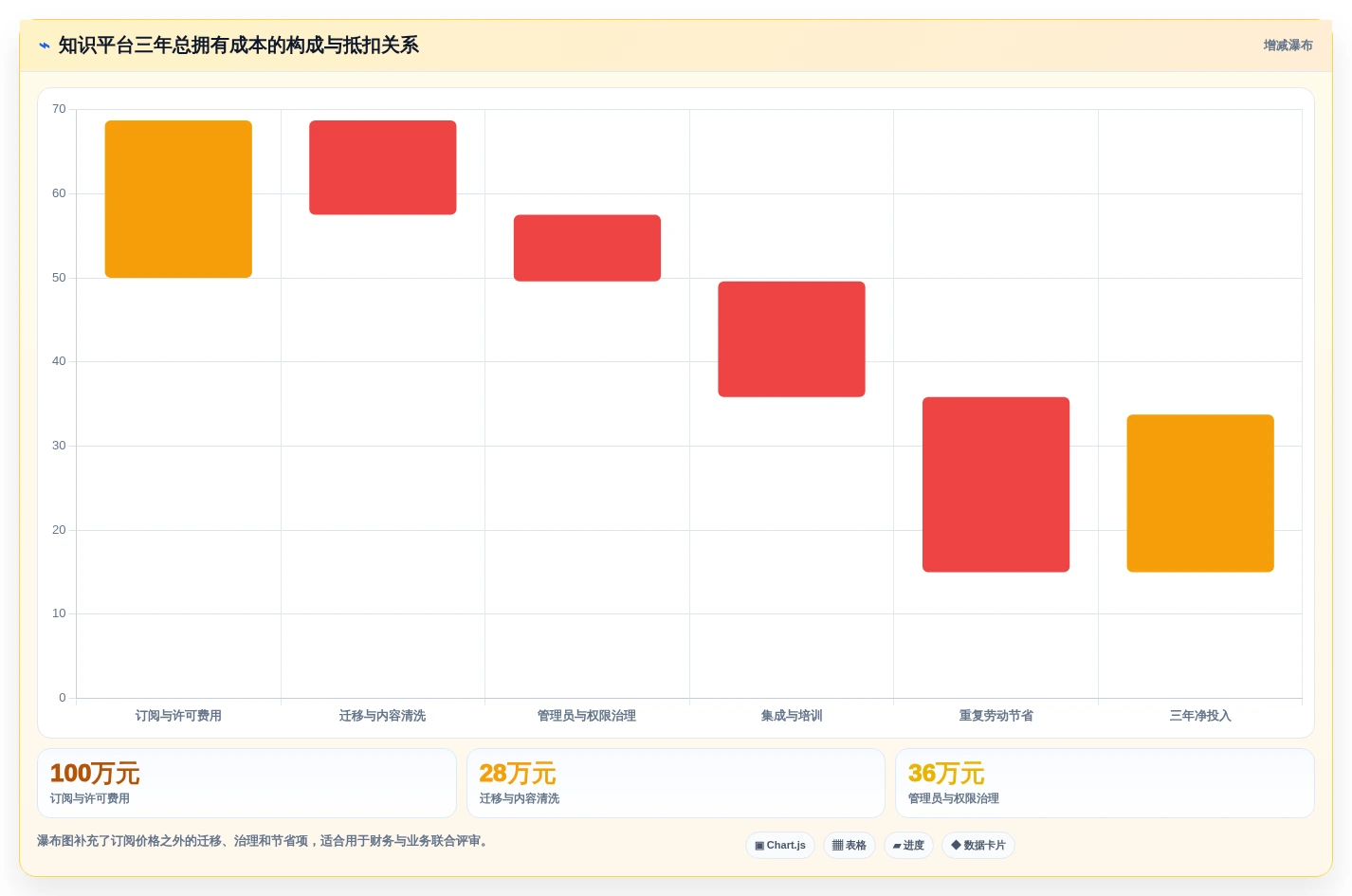The width and height of the screenshot is (1352, 896).
Task: Click the 36万元 data card
Action: (1105, 783)
